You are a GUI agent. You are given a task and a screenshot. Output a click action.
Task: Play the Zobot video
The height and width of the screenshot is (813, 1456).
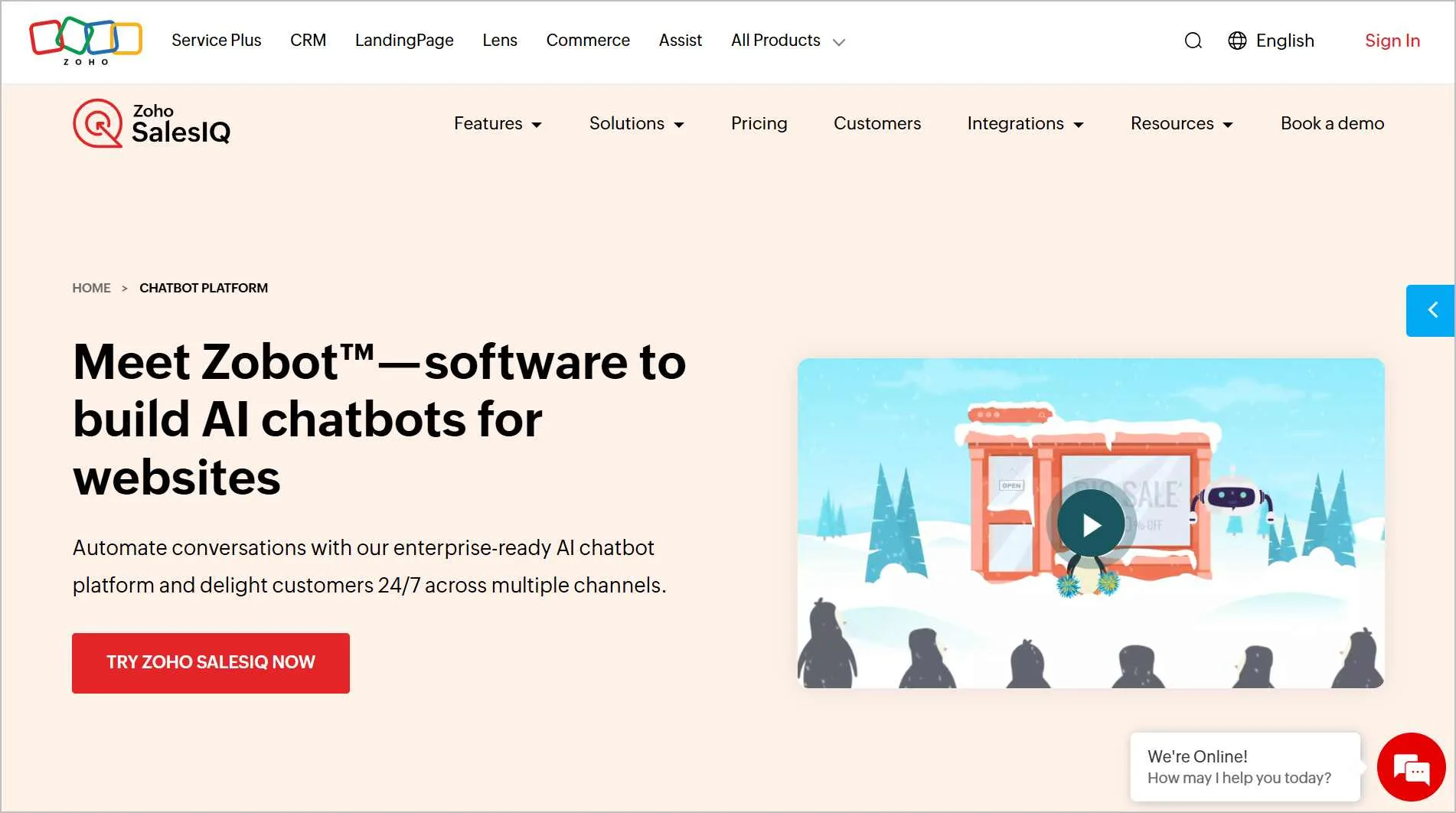click(x=1090, y=524)
